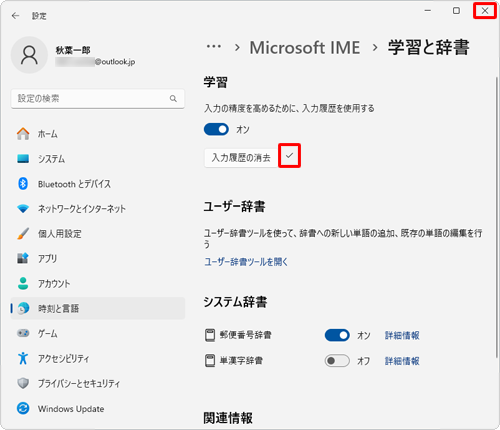The width and height of the screenshot is (500, 430).
Task: Open 個人用設定 category
Action: coord(98,233)
